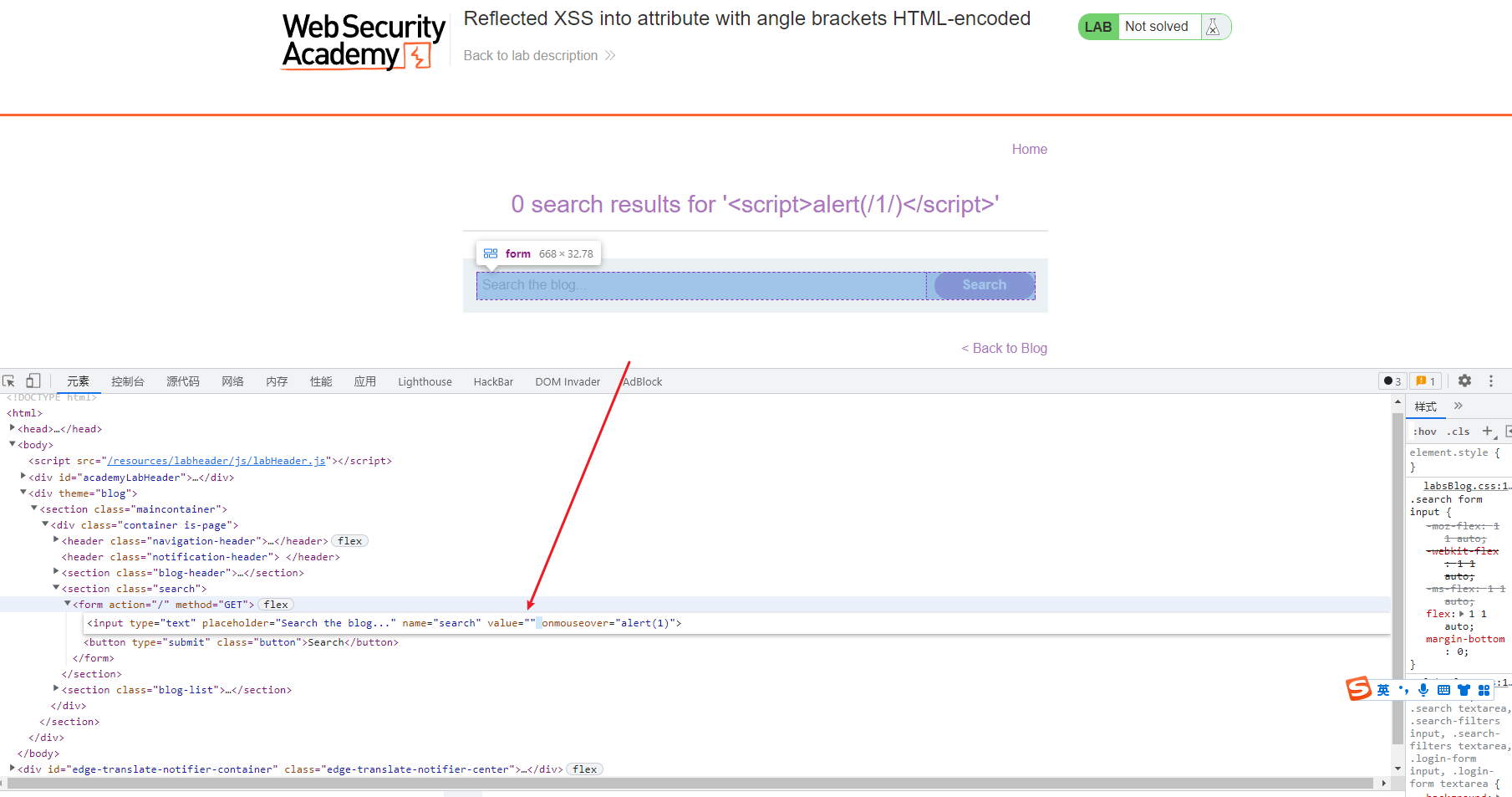Image resolution: width=1512 pixels, height=797 pixels.
Task: Collapse div theme blog node
Action: (23, 492)
